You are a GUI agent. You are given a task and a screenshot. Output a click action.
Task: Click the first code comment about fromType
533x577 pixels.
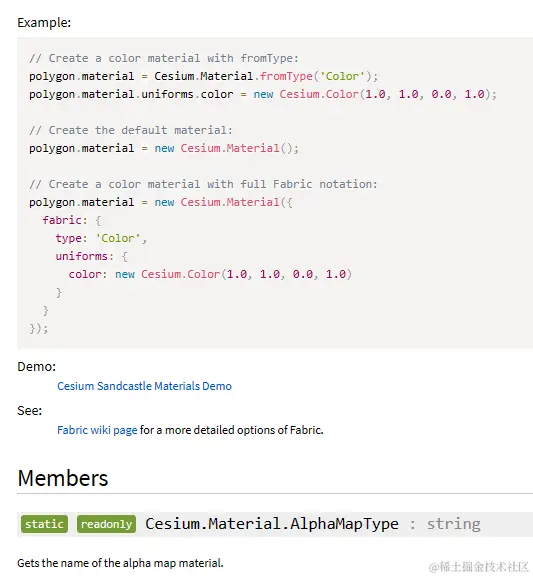coord(164,58)
